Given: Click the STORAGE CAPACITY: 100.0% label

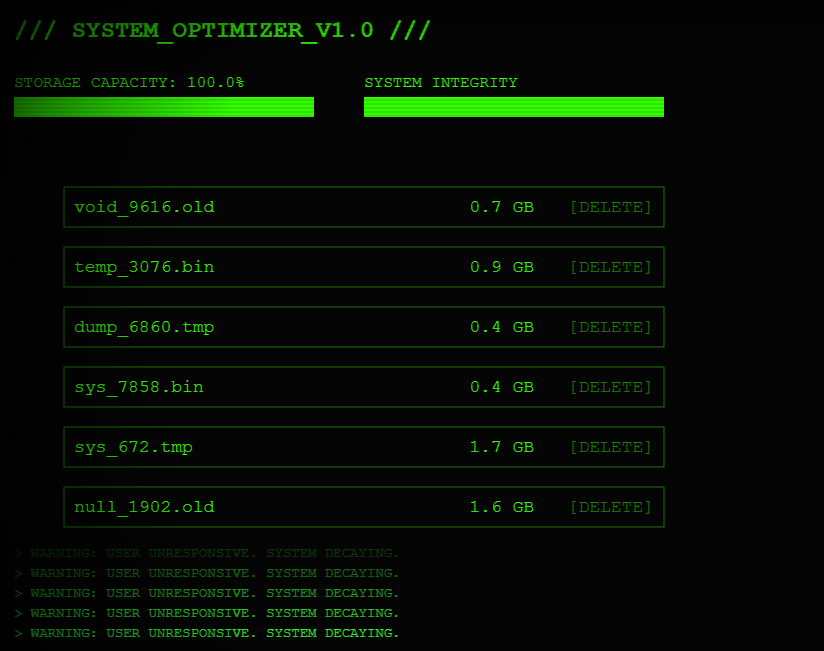Looking at the screenshot, I should 129,82.
